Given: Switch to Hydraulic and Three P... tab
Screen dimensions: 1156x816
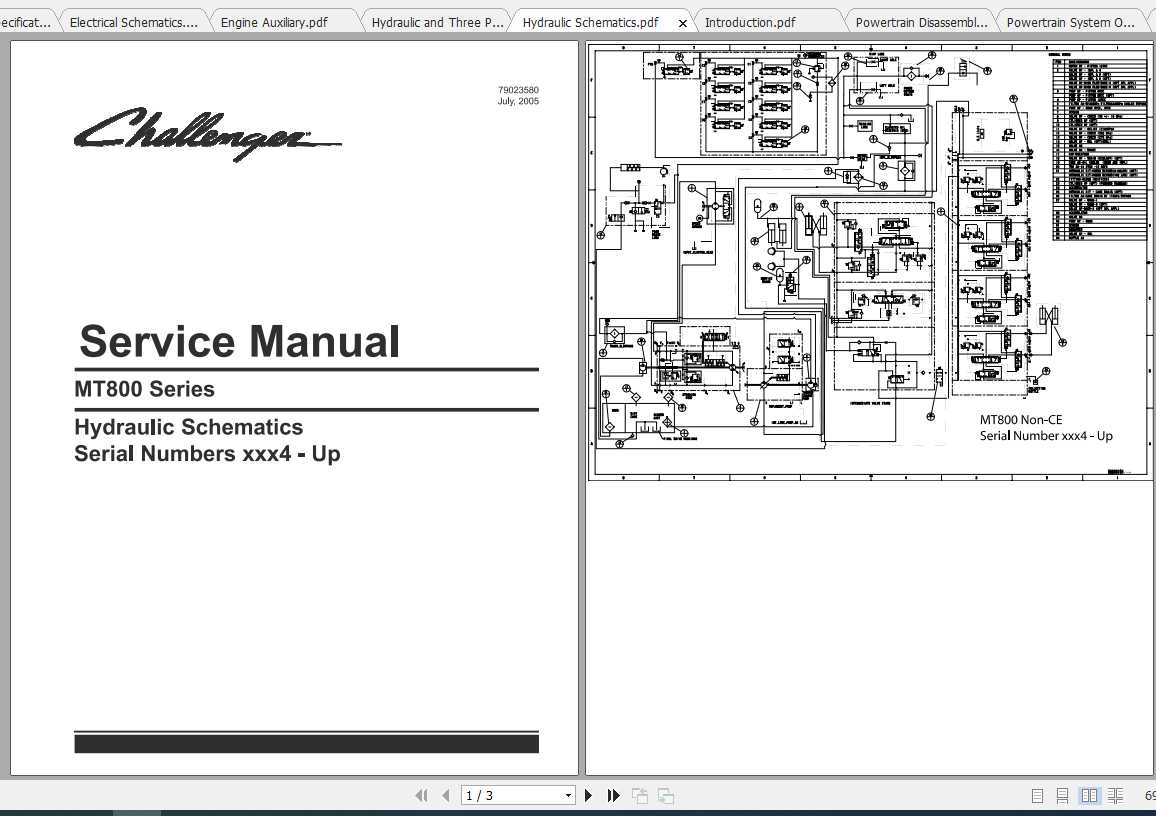Looking at the screenshot, I should pyautogui.click(x=437, y=23).
